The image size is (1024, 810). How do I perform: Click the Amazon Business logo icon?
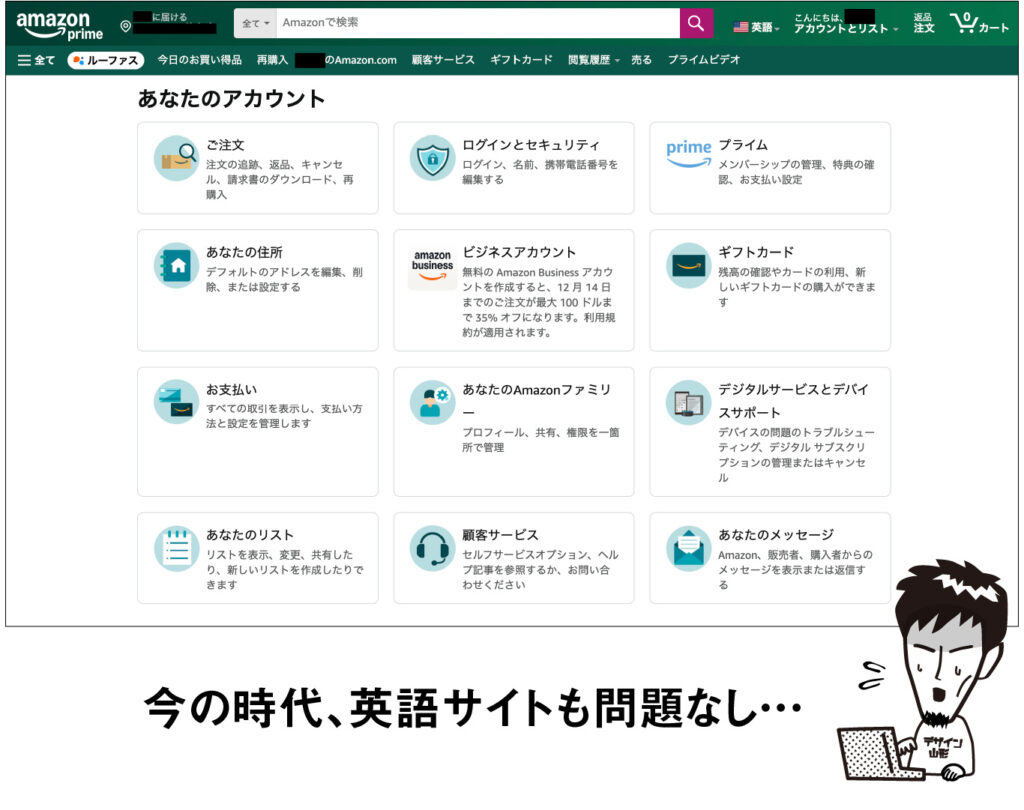point(432,266)
